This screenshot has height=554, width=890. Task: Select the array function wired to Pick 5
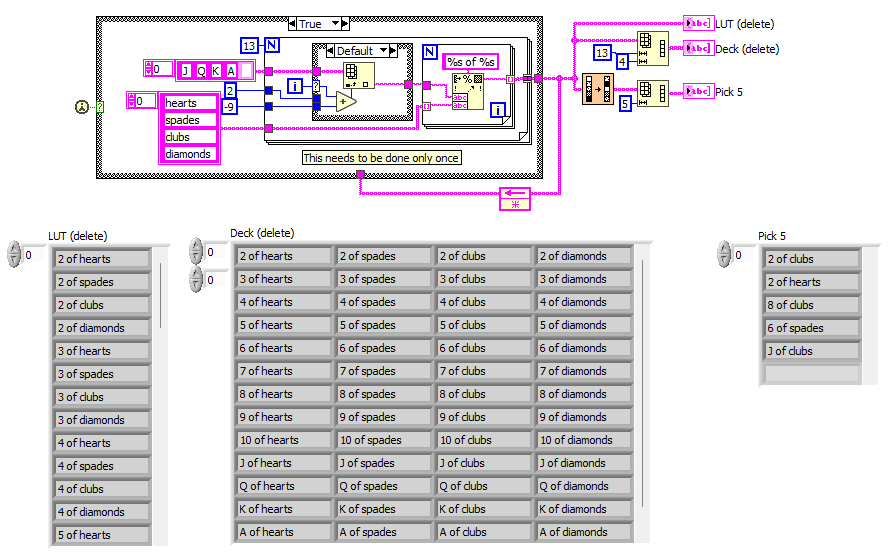[x=653, y=94]
